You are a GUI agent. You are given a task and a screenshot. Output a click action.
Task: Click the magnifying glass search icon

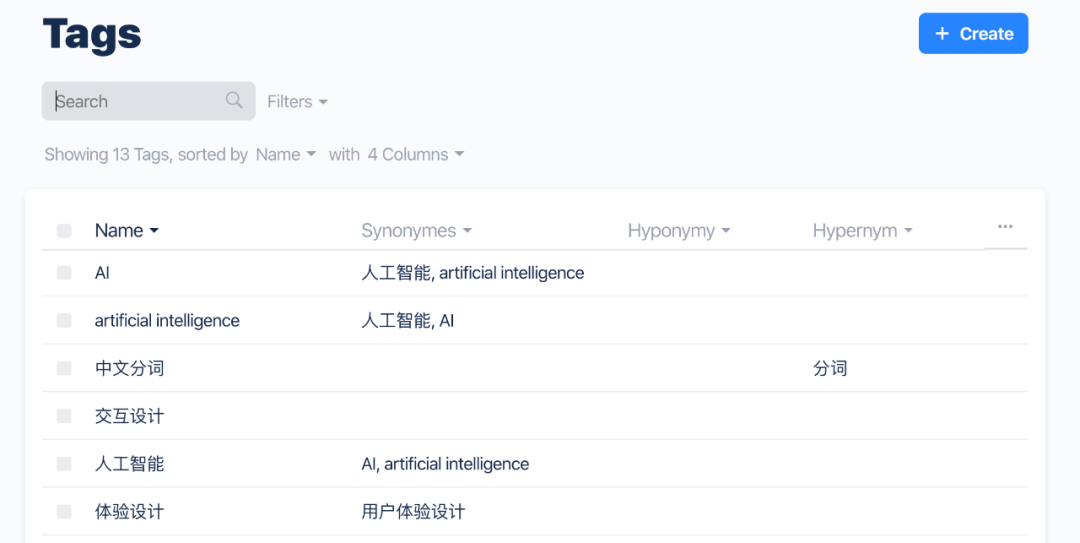(234, 100)
